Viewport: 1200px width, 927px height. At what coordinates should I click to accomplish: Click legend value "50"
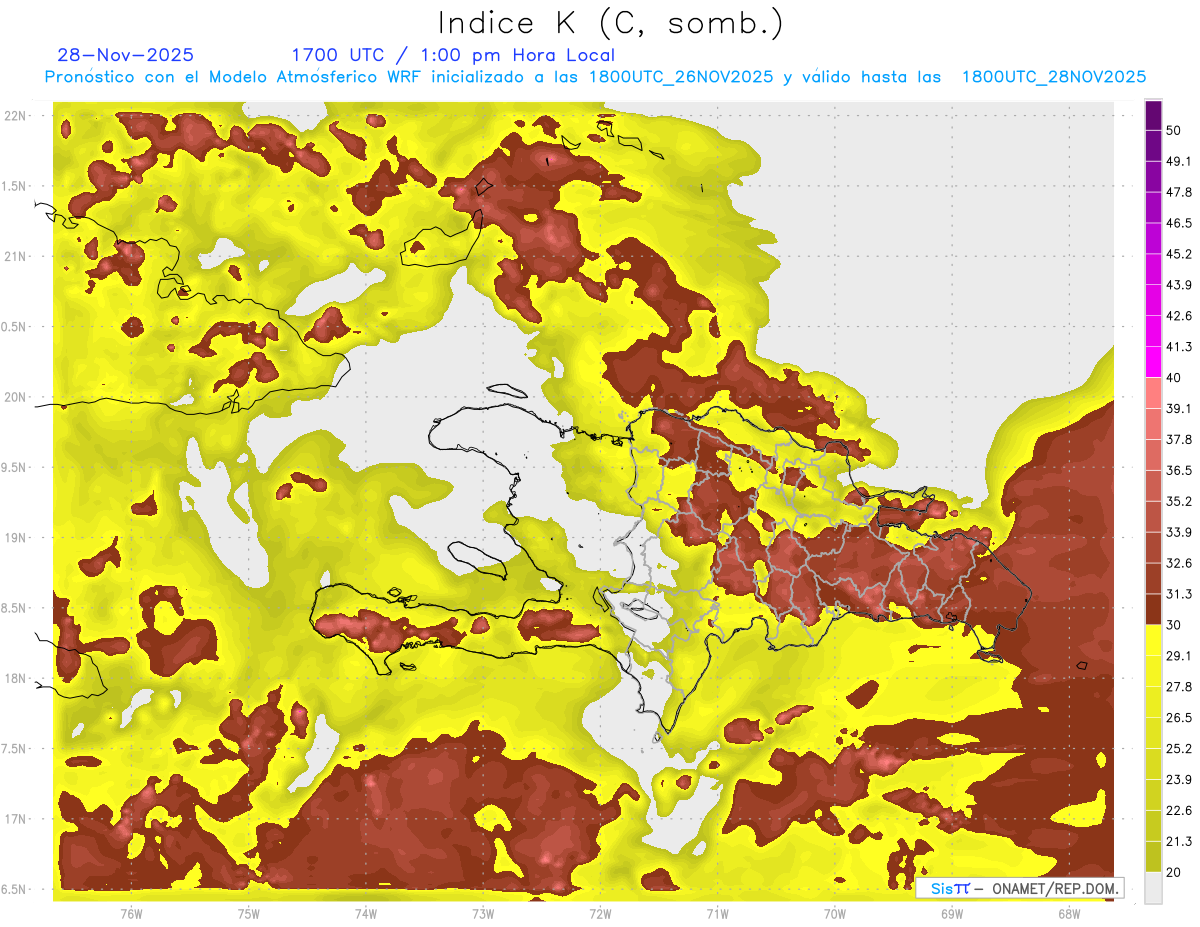pos(1174,130)
